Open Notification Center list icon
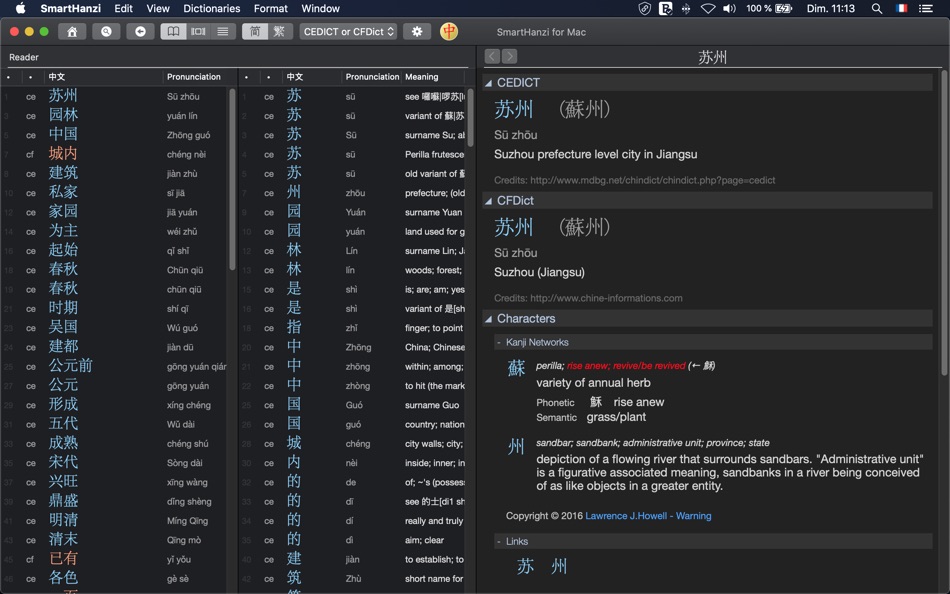 [x=926, y=8]
